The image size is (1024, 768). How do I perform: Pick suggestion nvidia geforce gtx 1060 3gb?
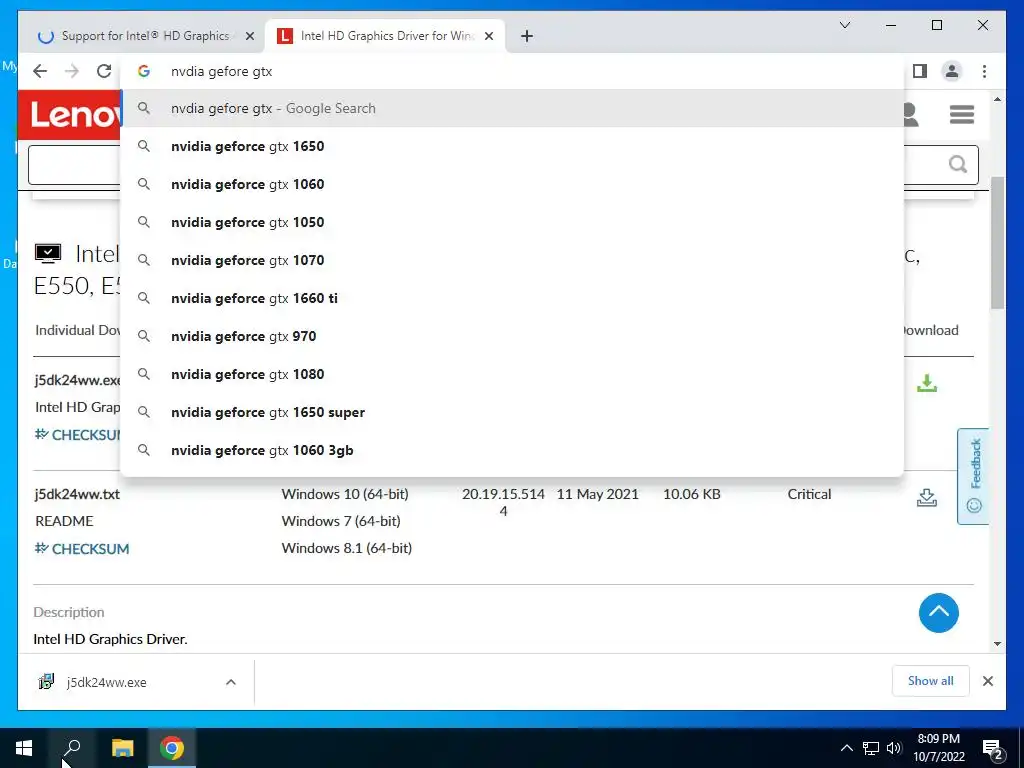tap(511, 450)
